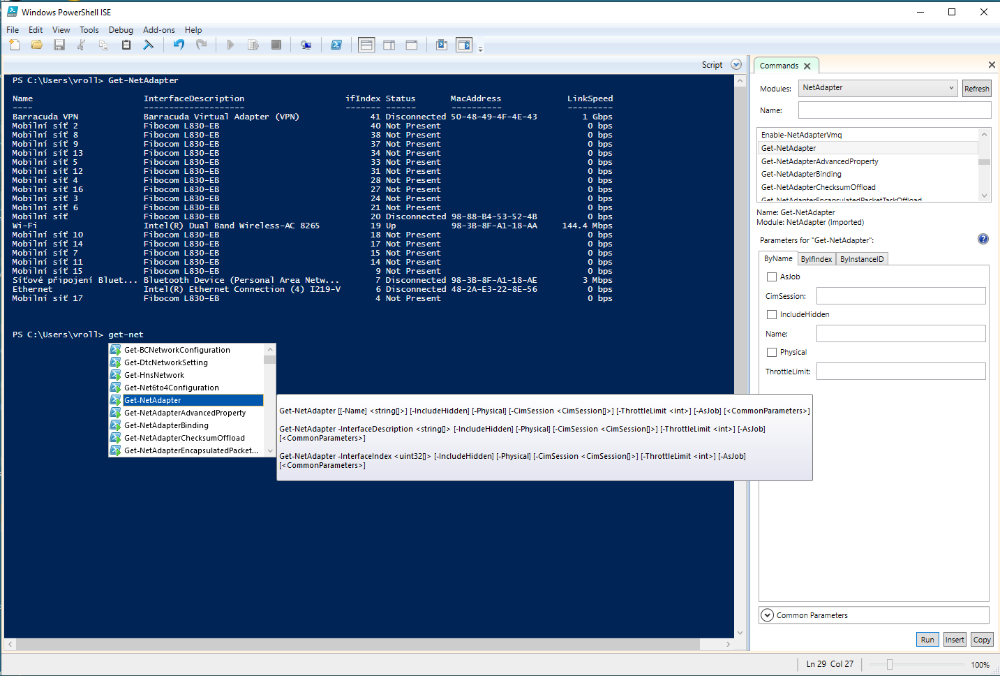This screenshot has height=676, width=1000.
Task: Undo the last edit
Action: pos(180,44)
